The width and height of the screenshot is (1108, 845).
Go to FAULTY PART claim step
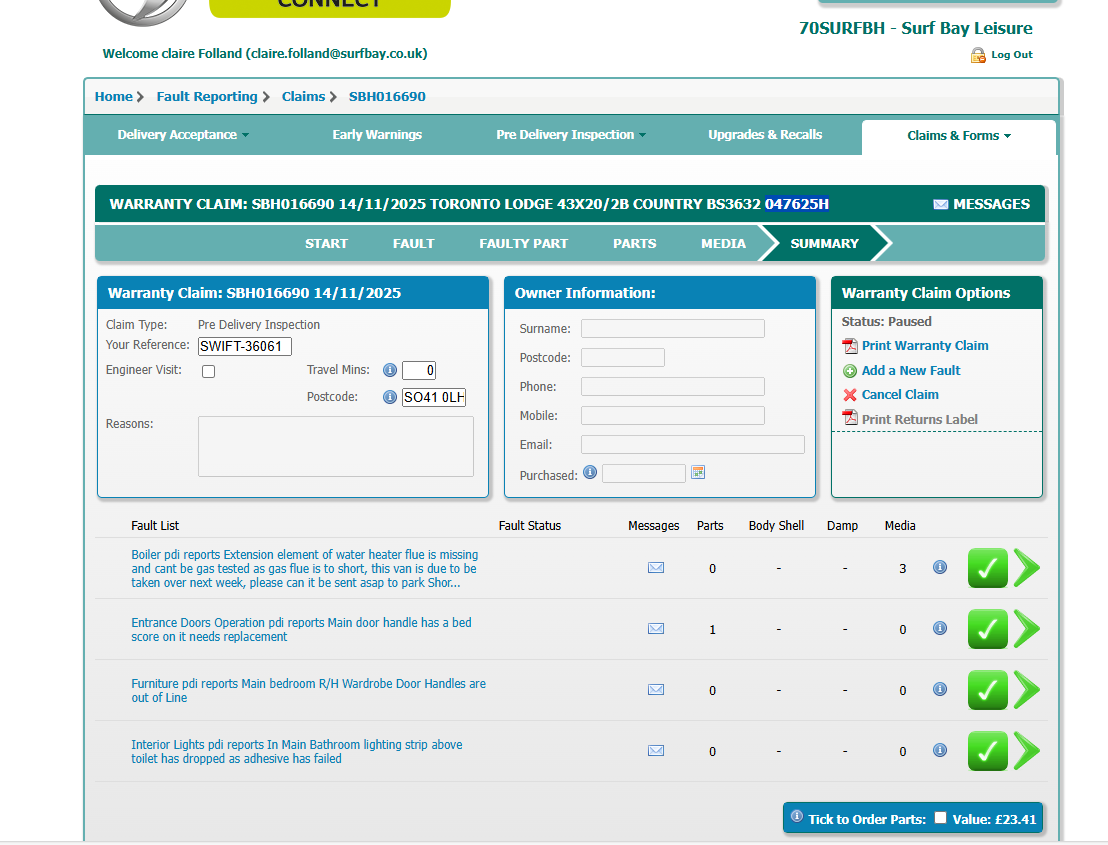[524, 244]
